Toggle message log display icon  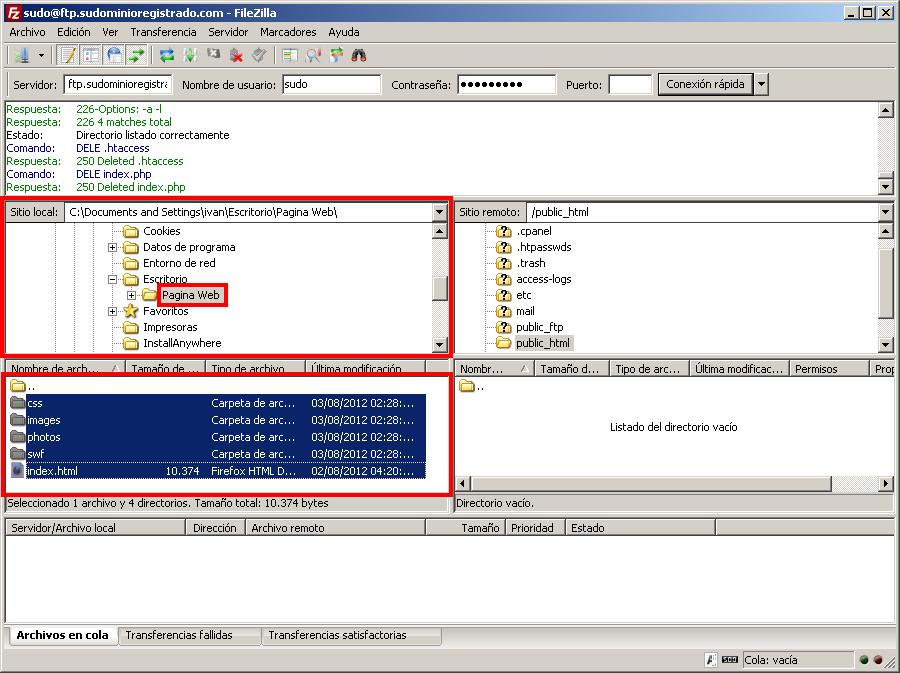coord(68,56)
